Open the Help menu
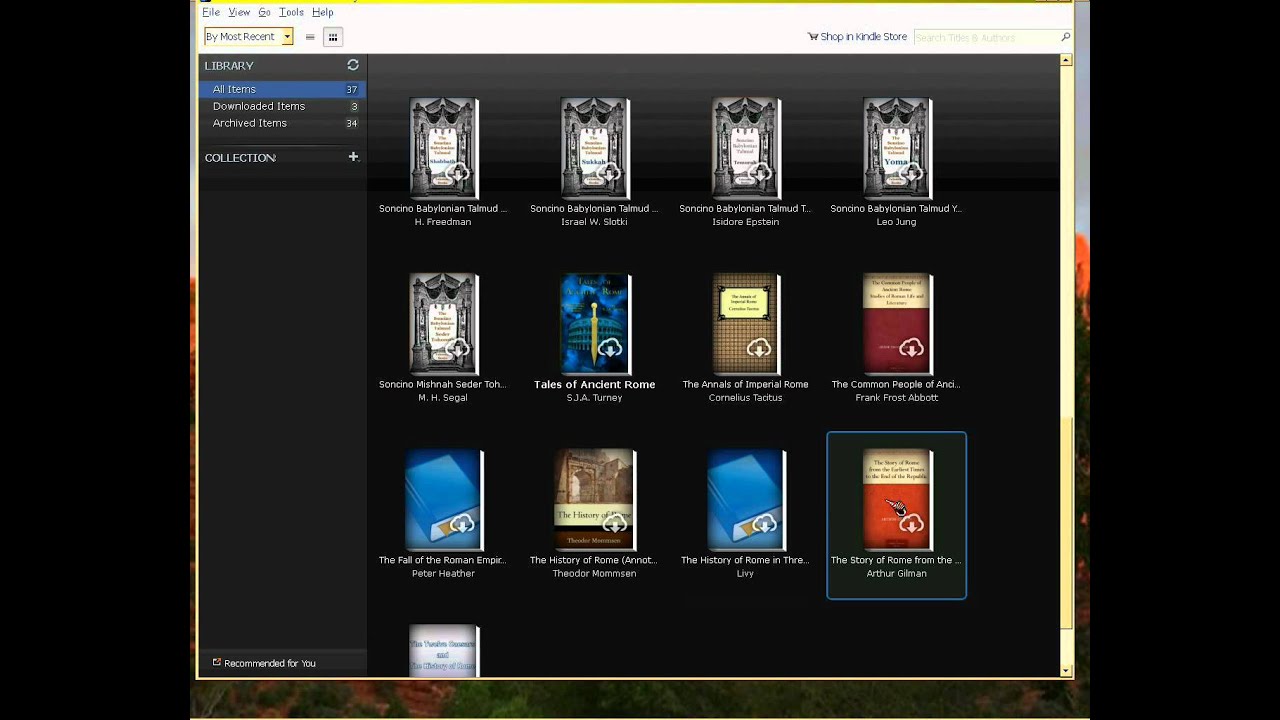This screenshot has height=720, width=1280. (322, 12)
